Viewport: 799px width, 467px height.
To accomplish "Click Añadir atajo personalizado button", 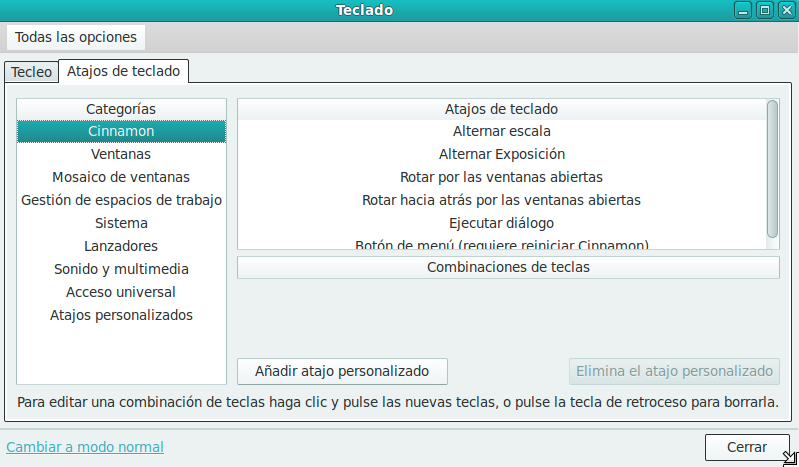I will [x=342, y=371].
